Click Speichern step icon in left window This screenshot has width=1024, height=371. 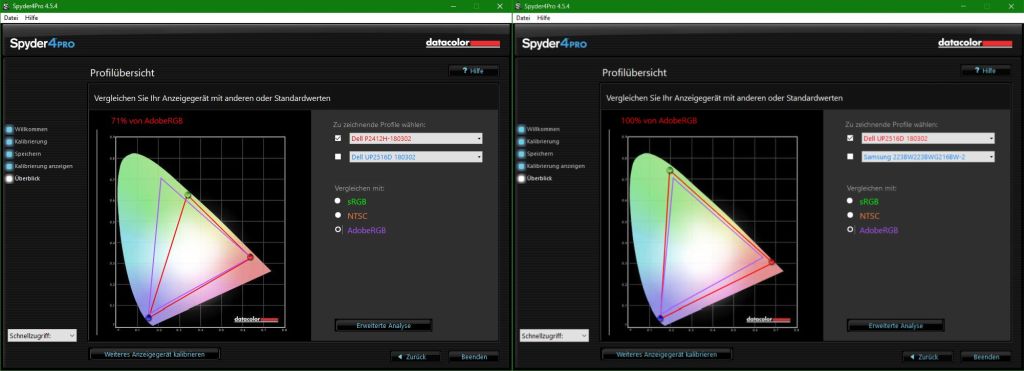[x=9, y=154]
